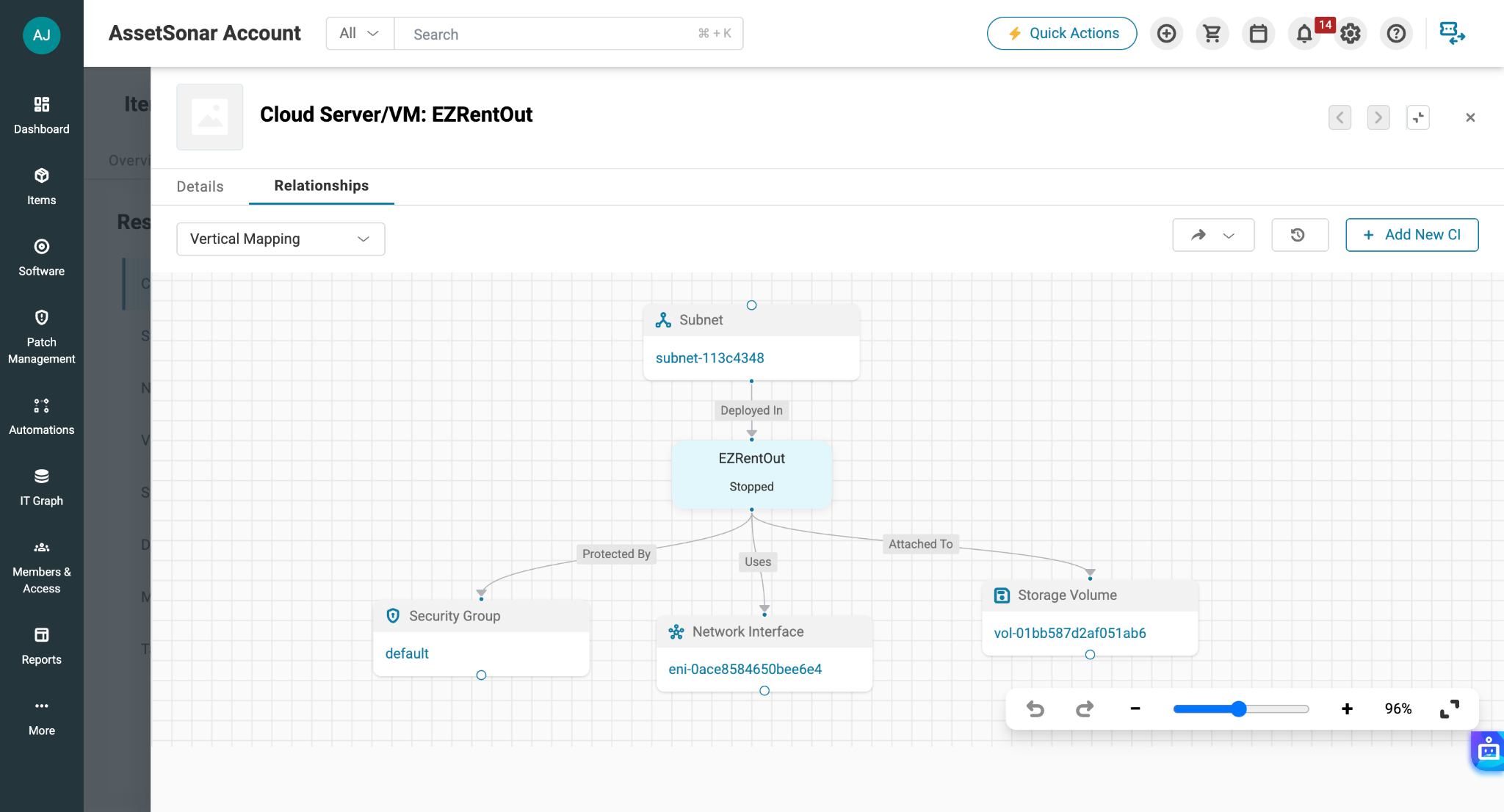This screenshot has height=812, width=1504.
Task: Show More sidebar options
Action: pos(42,717)
